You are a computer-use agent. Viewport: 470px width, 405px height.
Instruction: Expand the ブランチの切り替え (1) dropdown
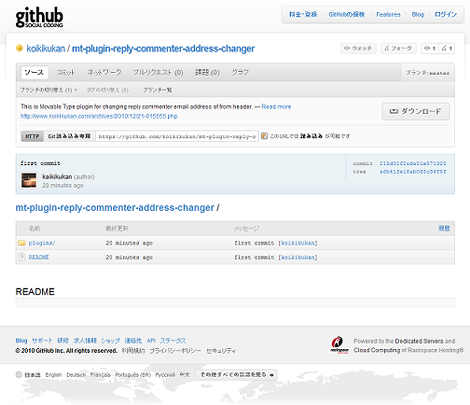(x=49, y=90)
